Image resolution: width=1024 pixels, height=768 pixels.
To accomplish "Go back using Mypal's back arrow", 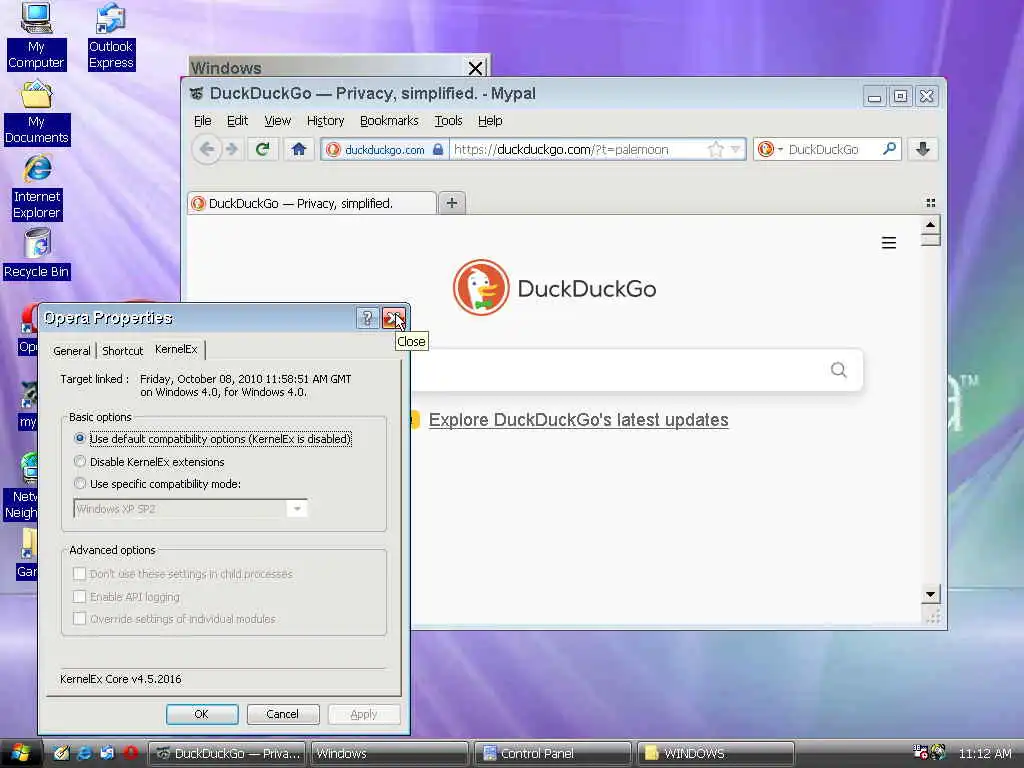I will pos(206,150).
